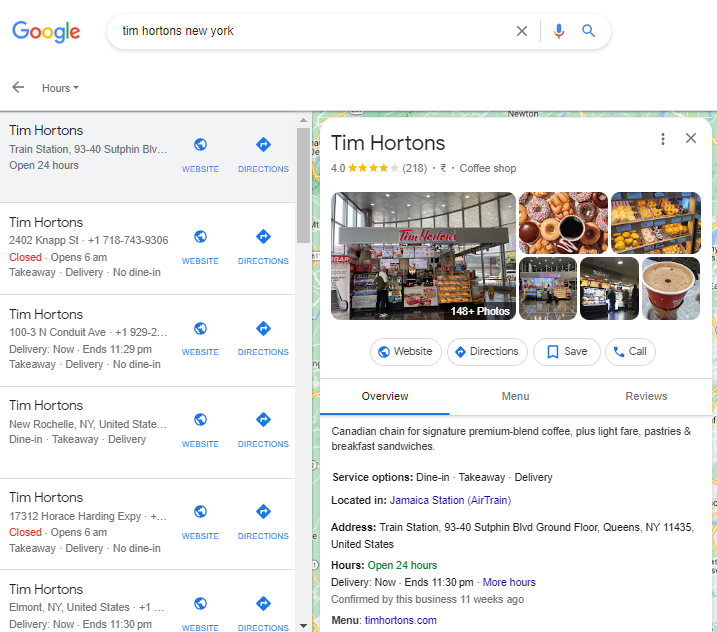Click the blue search magnifier icon
The width and height of the screenshot is (717, 632).
(589, 31)
